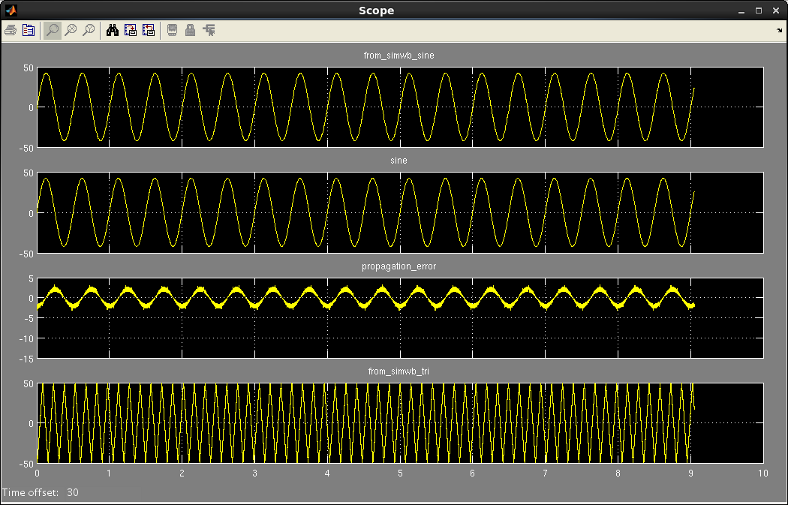Click the Print icon in the toolbar
Screen dimensions: 788x505
[x=11, y=31]
